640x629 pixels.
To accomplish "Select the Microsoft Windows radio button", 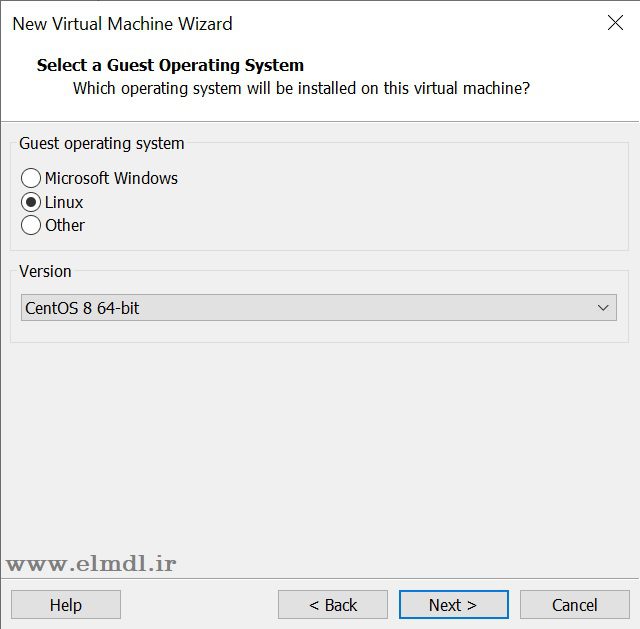I will tap(31, 178).
